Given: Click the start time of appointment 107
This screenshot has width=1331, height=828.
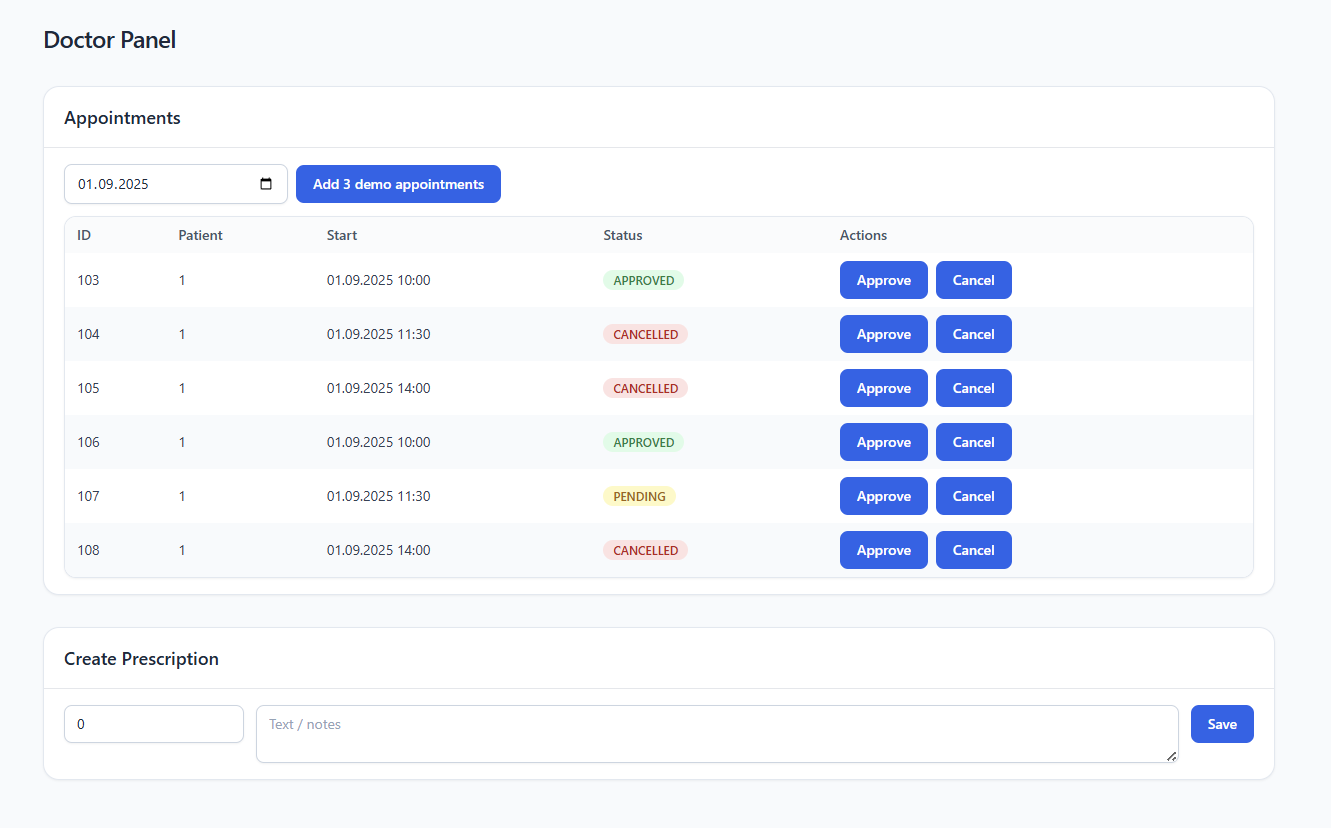Looking at the screenshot, I should click(379, 496).
